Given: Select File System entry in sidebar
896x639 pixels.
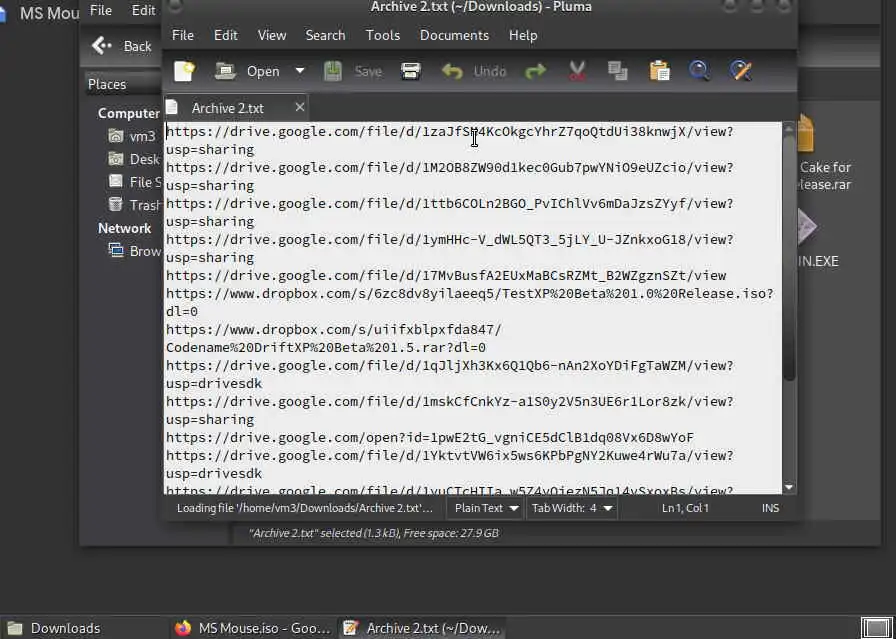Looking at the screenshot, I should point(134,182).
